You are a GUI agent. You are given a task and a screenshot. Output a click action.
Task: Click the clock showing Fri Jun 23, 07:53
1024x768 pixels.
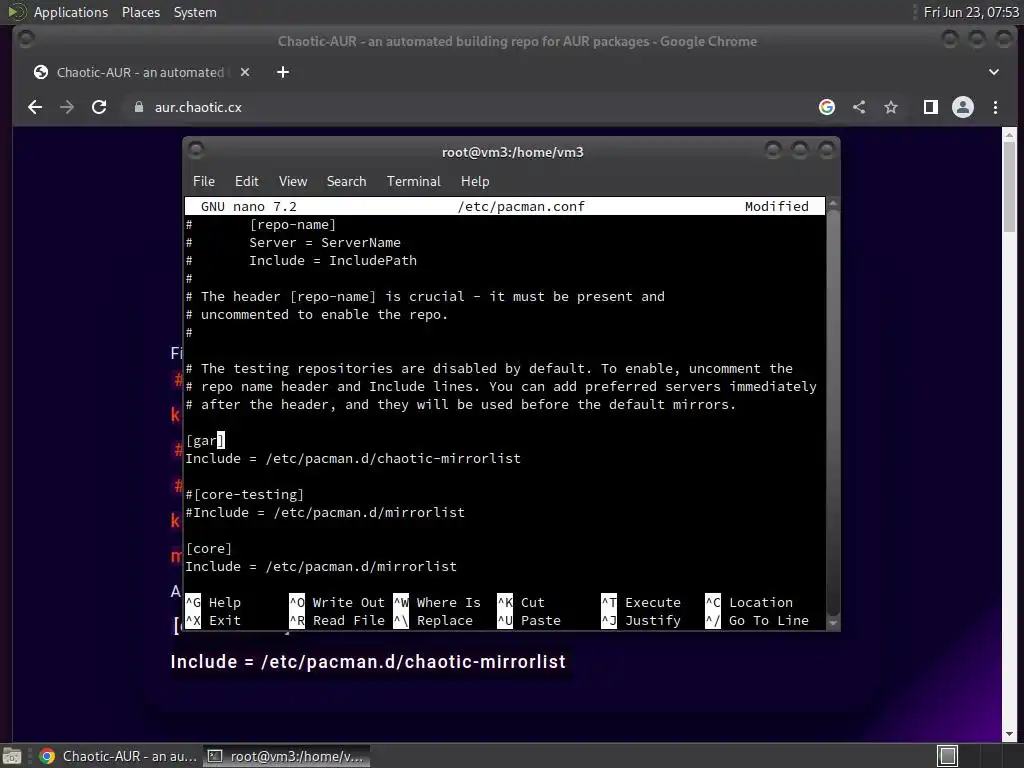click(x=970, y=12)
